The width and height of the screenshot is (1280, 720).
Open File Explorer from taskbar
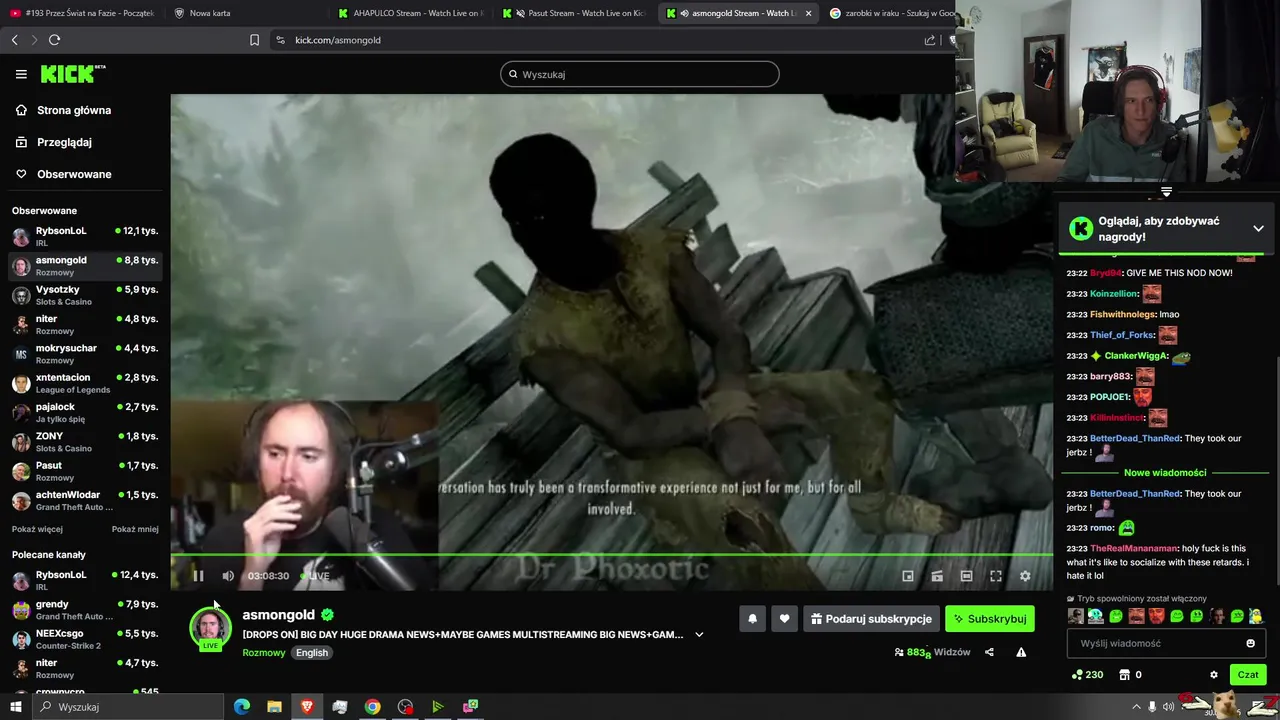(x=274, y=707)
